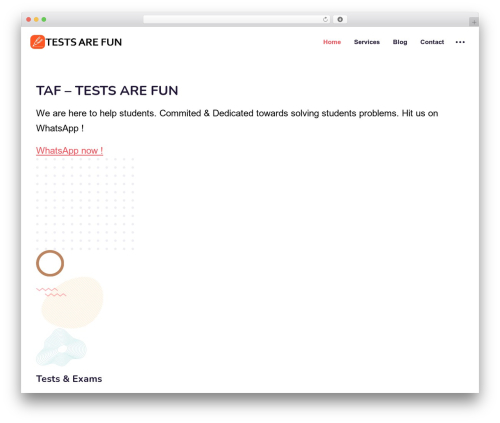Image resolution: width=500 pixels, height=423 pixels.
Task: Click paragraph starting 'We are here to help'
Action: pyautogui.click(x=237, y=120)
